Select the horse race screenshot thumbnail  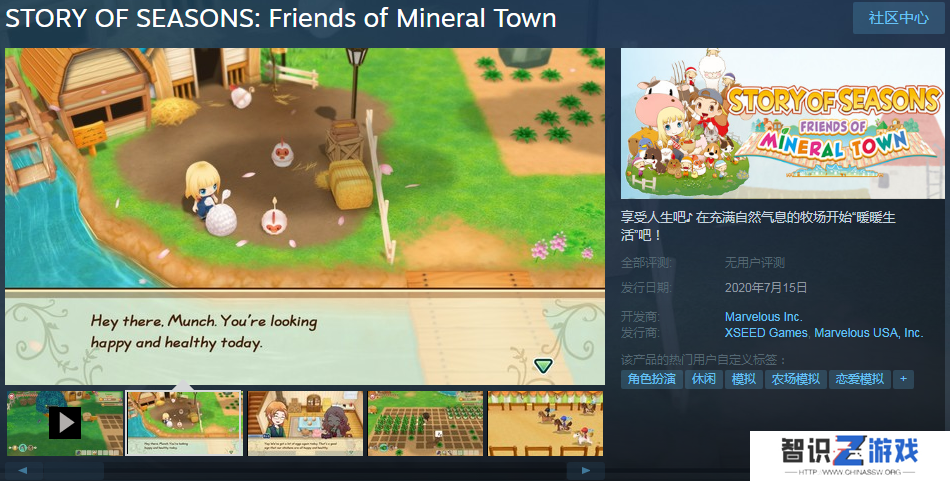(x=545, y=423)
